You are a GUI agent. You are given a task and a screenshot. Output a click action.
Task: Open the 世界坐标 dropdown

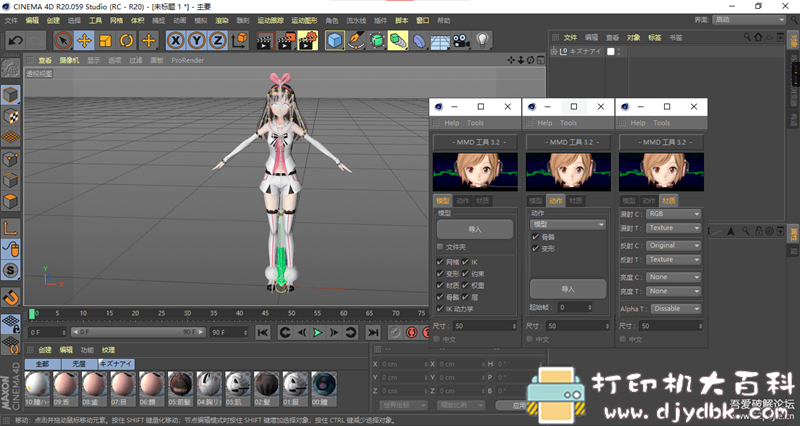click(x=403, y=405)
